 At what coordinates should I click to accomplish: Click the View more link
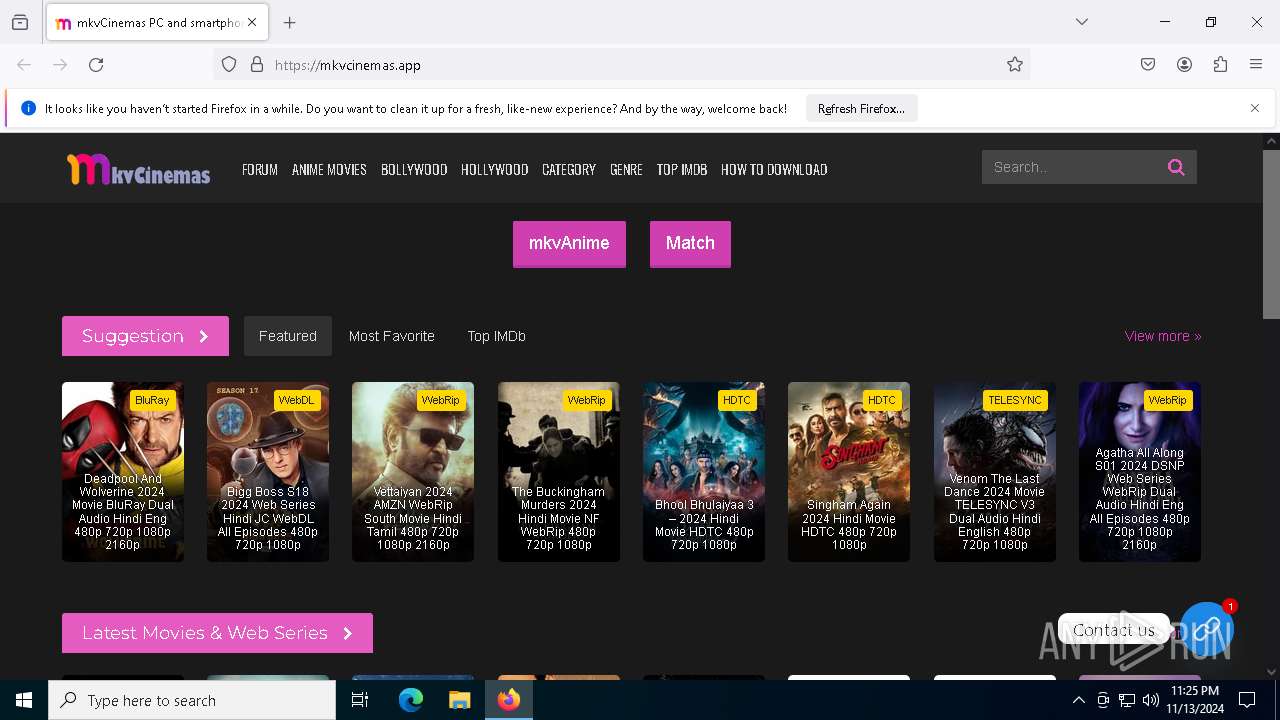pos(1163,336)
